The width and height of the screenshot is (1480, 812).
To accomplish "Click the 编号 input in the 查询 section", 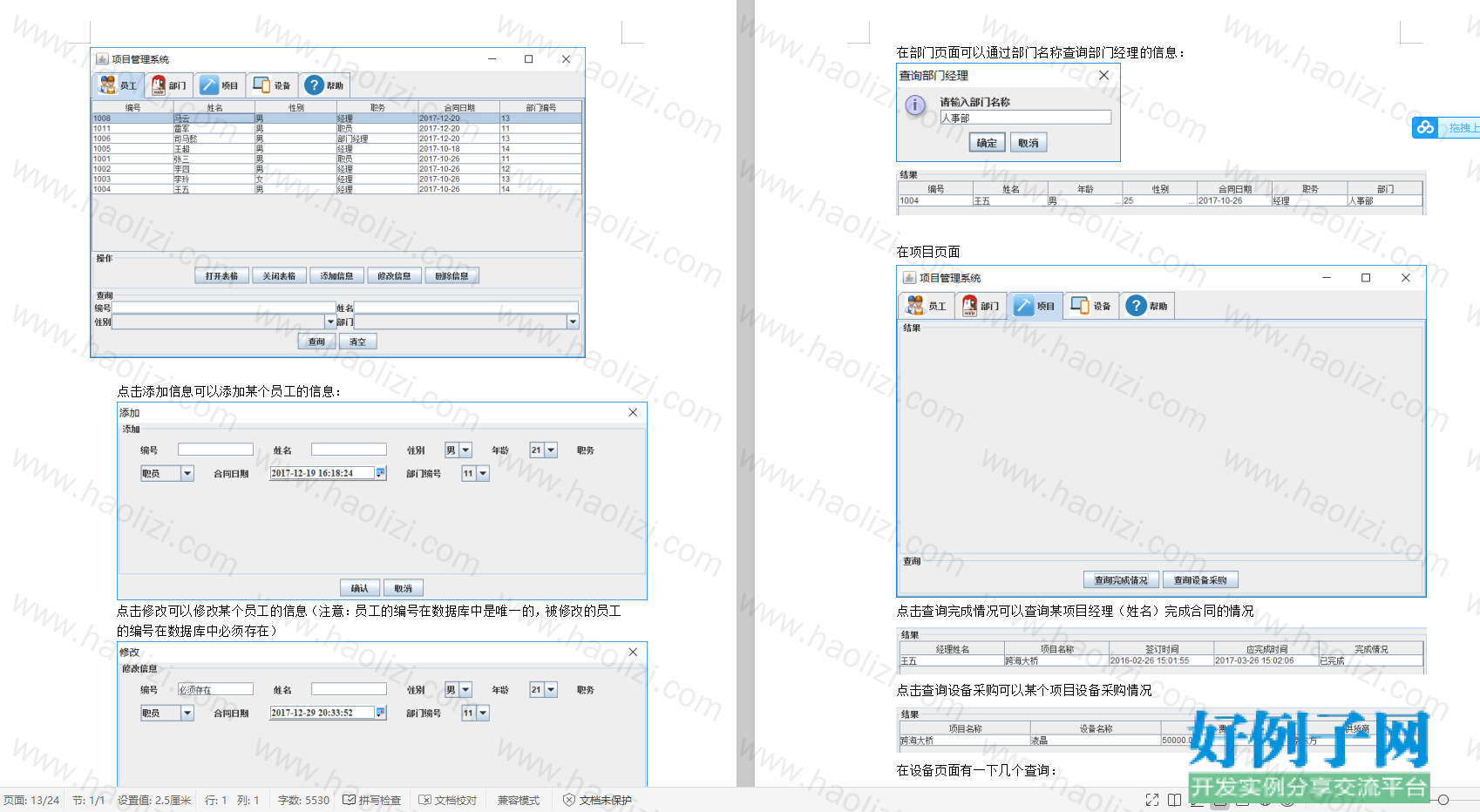I will (224, 308).
